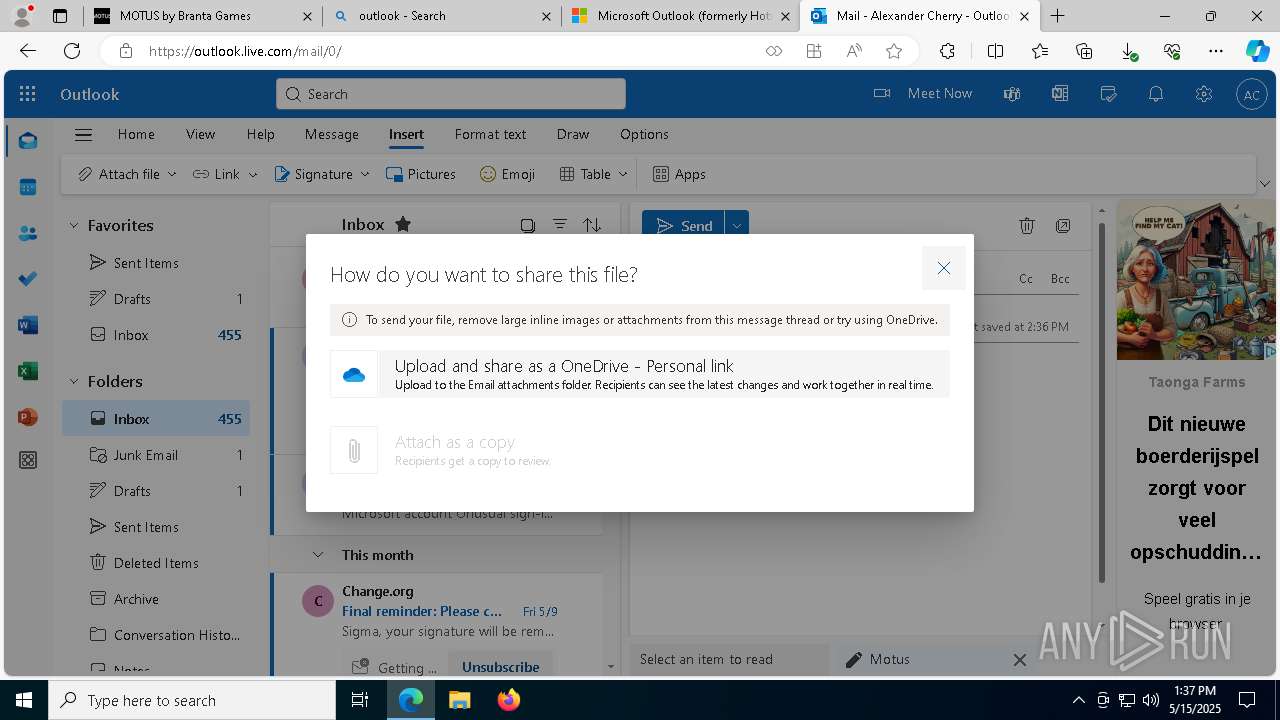Open the Outlook app launcher grid
Image resolution: width=1280 pixels, height=720 pixels.
point(28,94)
